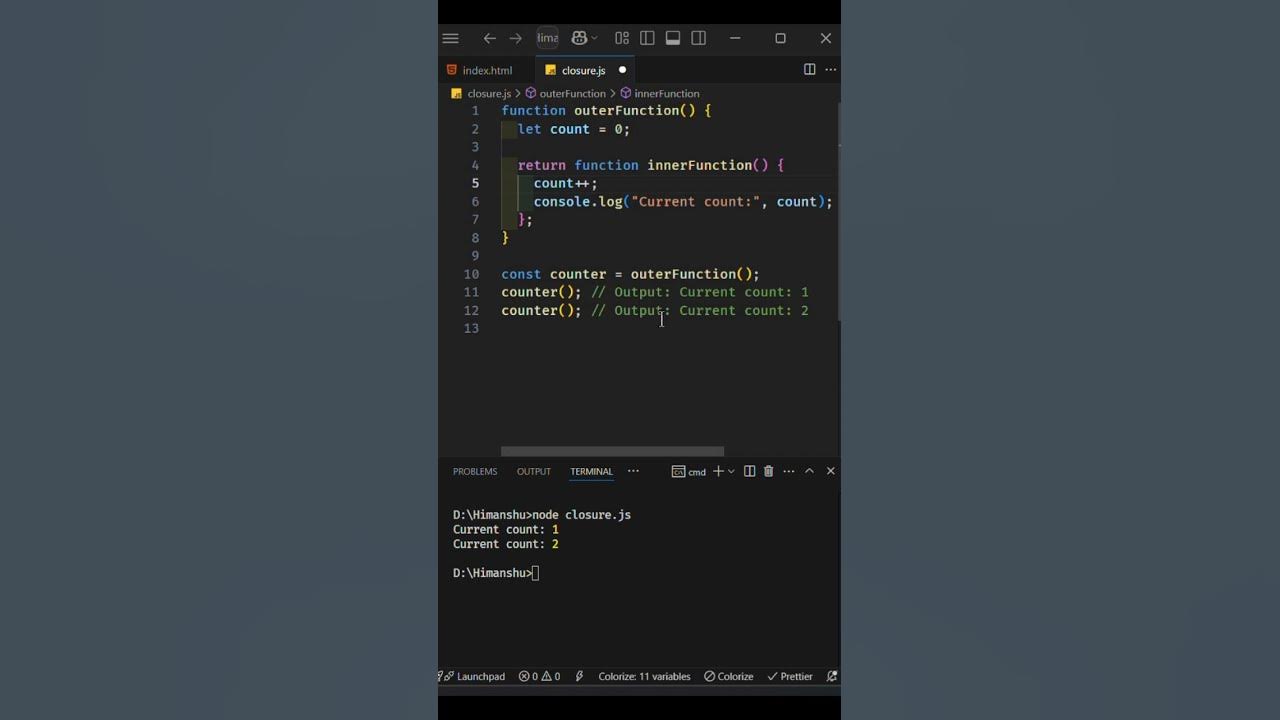The height and width of the screenshot is (720, 1280).
Task: Click the Prettier status item
Action: click(x=789, y=676)
